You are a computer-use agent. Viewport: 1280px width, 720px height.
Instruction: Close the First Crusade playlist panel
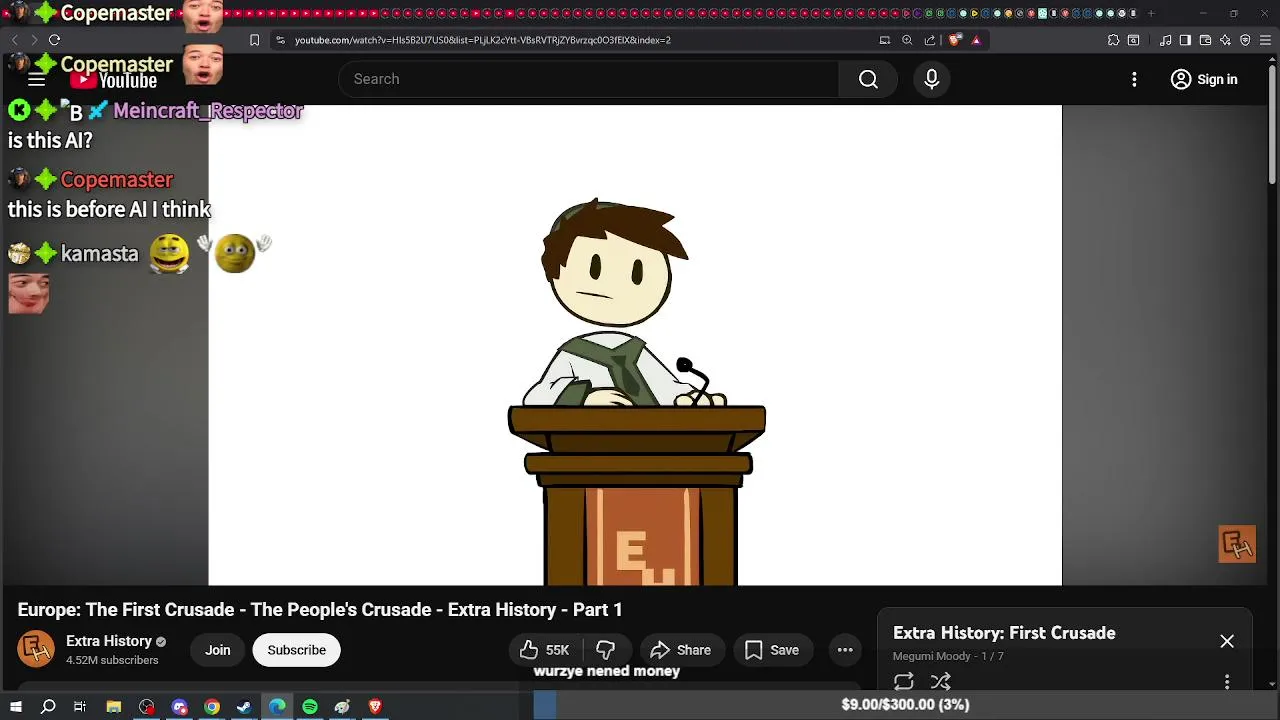[1227, 641]
